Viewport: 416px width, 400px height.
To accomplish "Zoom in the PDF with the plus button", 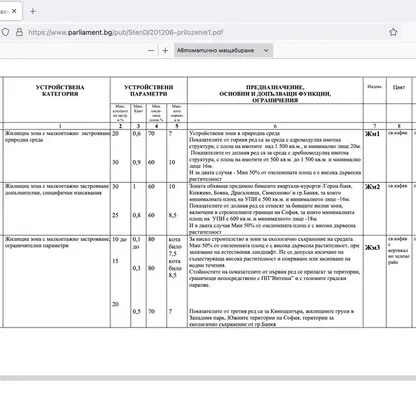I will (x=165, y=51).
